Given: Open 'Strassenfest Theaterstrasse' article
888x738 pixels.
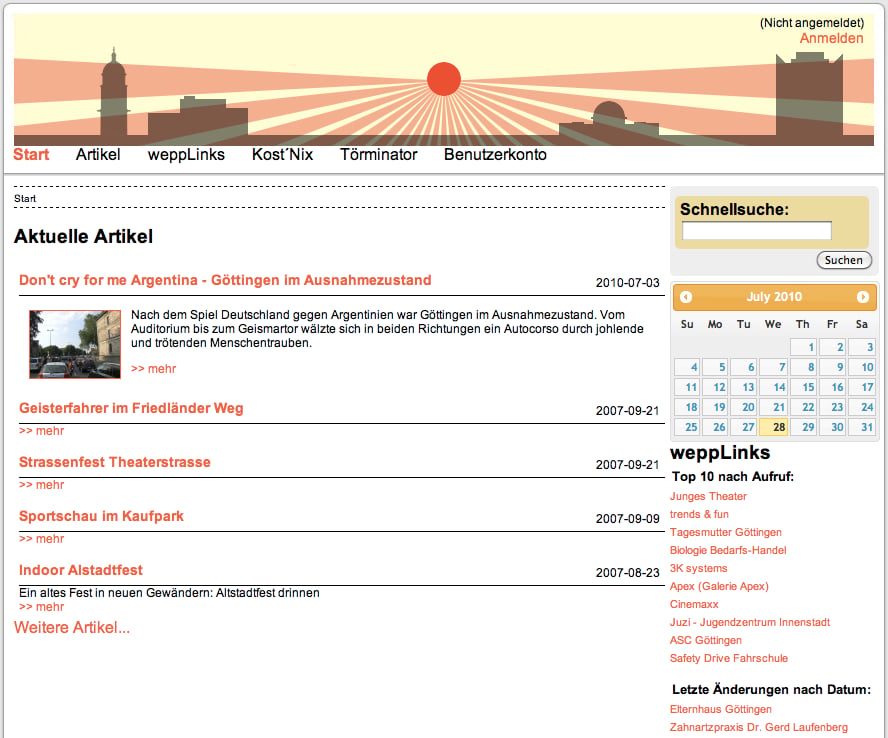Looking at the screenshot, I should pos(114,462).
